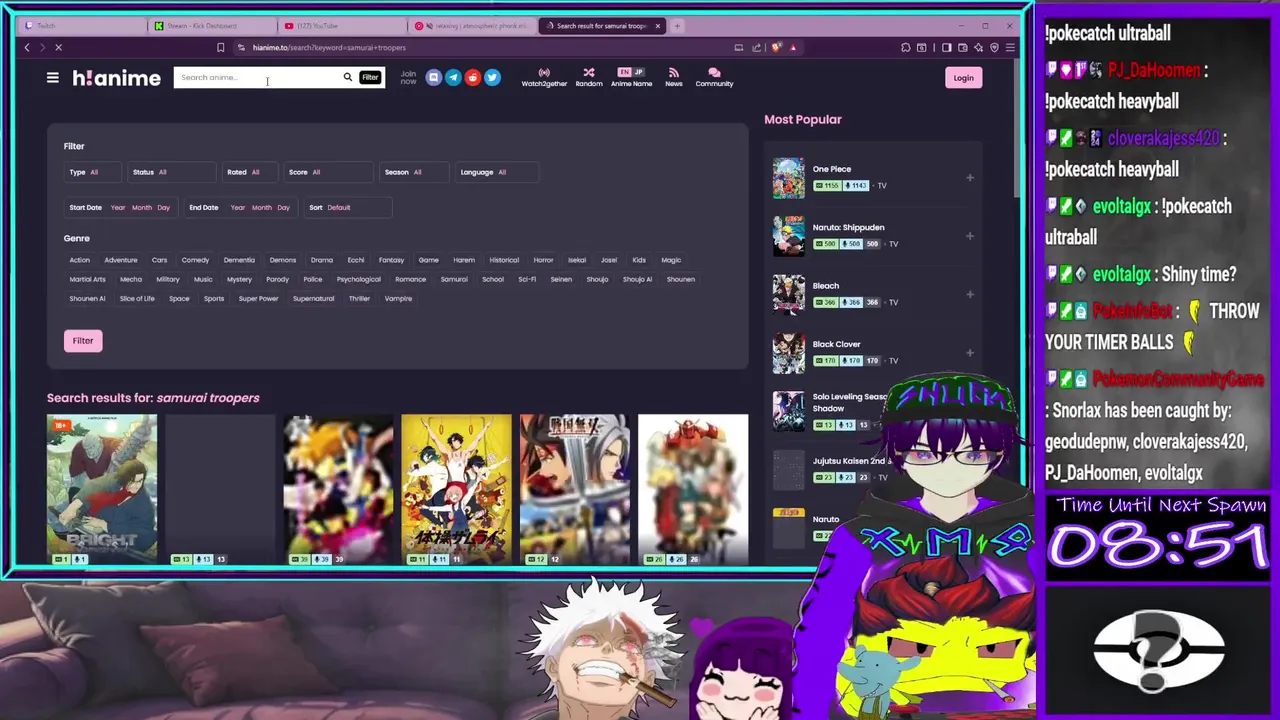Click the pink Filter apply button
Viewport: 1280px width, 720px height.
pos(83,341)
